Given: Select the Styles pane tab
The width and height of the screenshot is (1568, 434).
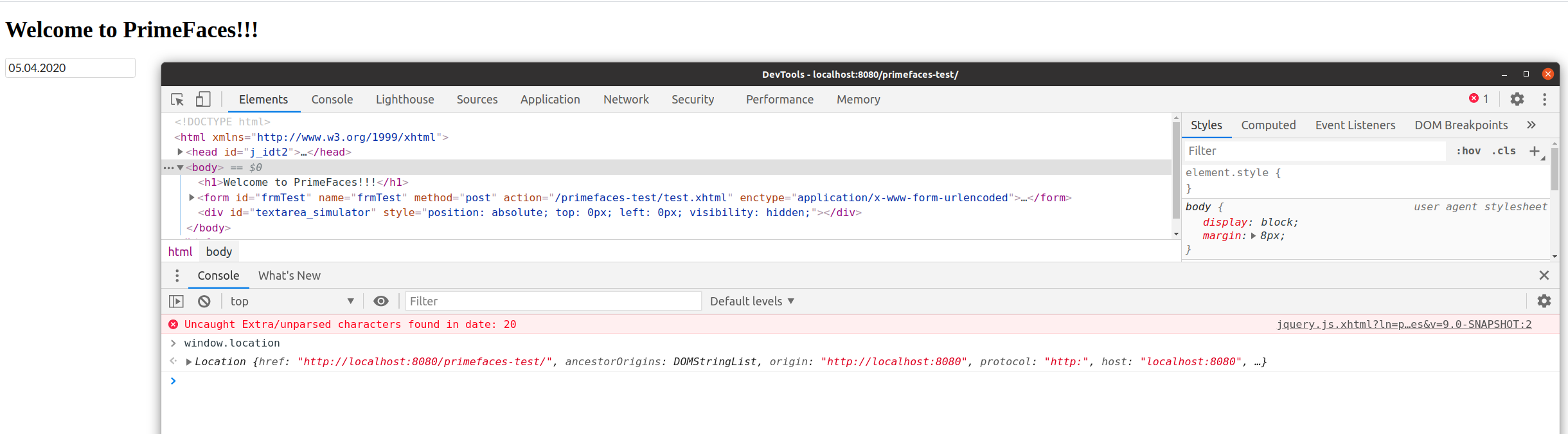Looking at the screenshot, I should [1206, 125].
